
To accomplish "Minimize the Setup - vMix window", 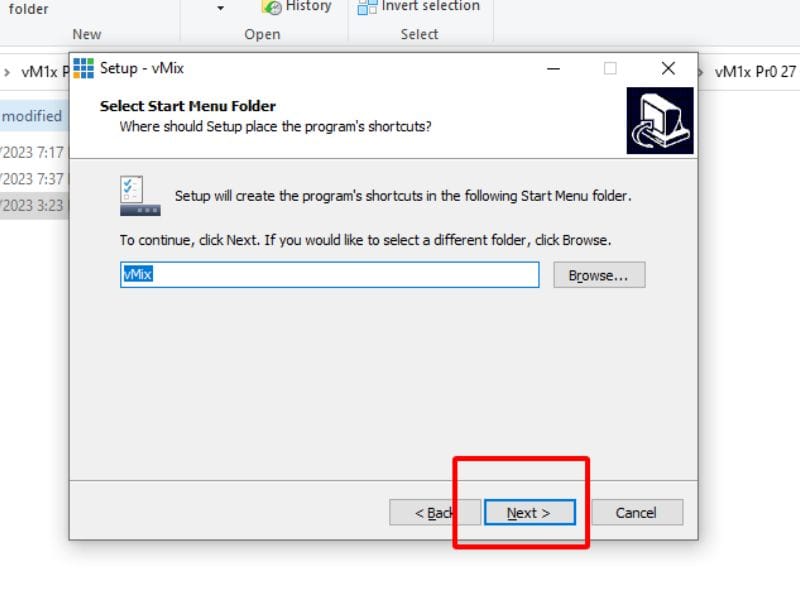I will pyautogui.click(x=553, y=68).
